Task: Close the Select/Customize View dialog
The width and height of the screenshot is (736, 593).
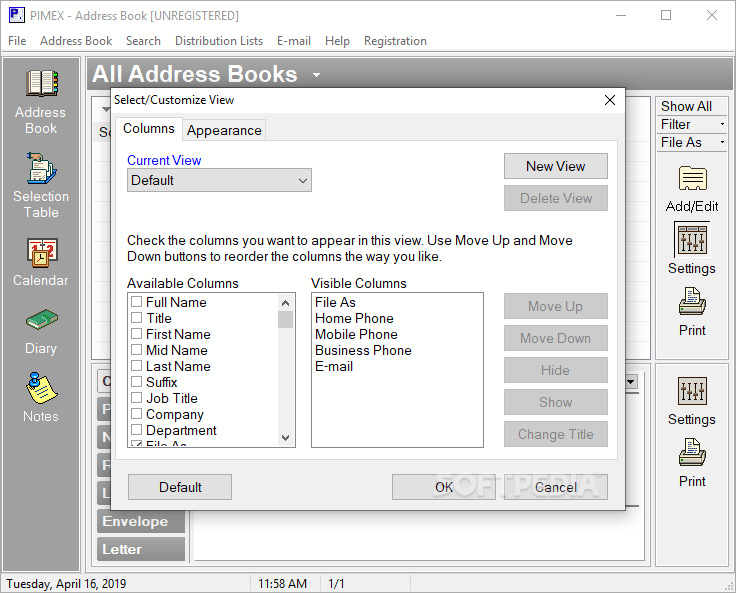Action: point(610,100)
